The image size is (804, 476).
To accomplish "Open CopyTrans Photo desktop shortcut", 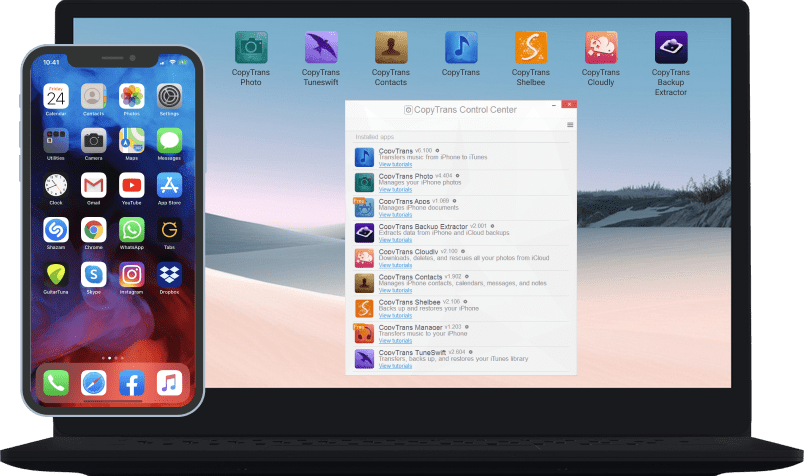I will click(251, 48).
